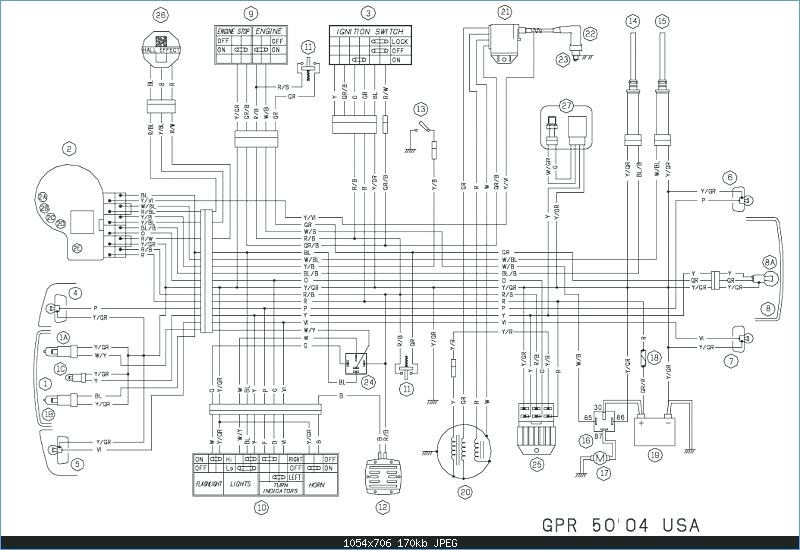Click callout number 4
The height and width of the screenshot is (550, 800).
point(76,293)
